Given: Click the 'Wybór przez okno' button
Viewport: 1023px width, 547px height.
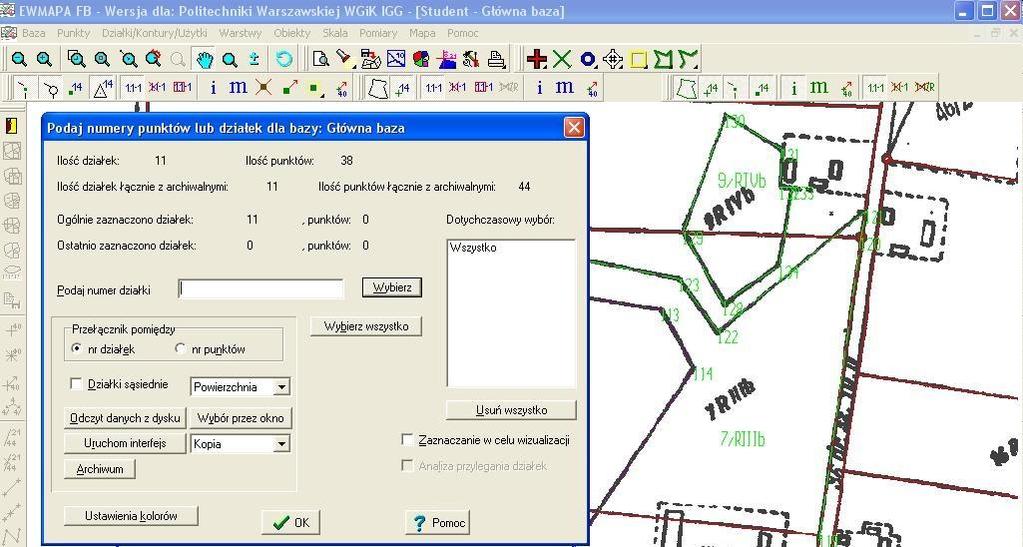Looking at the screenshot, I should coord(241,418).
